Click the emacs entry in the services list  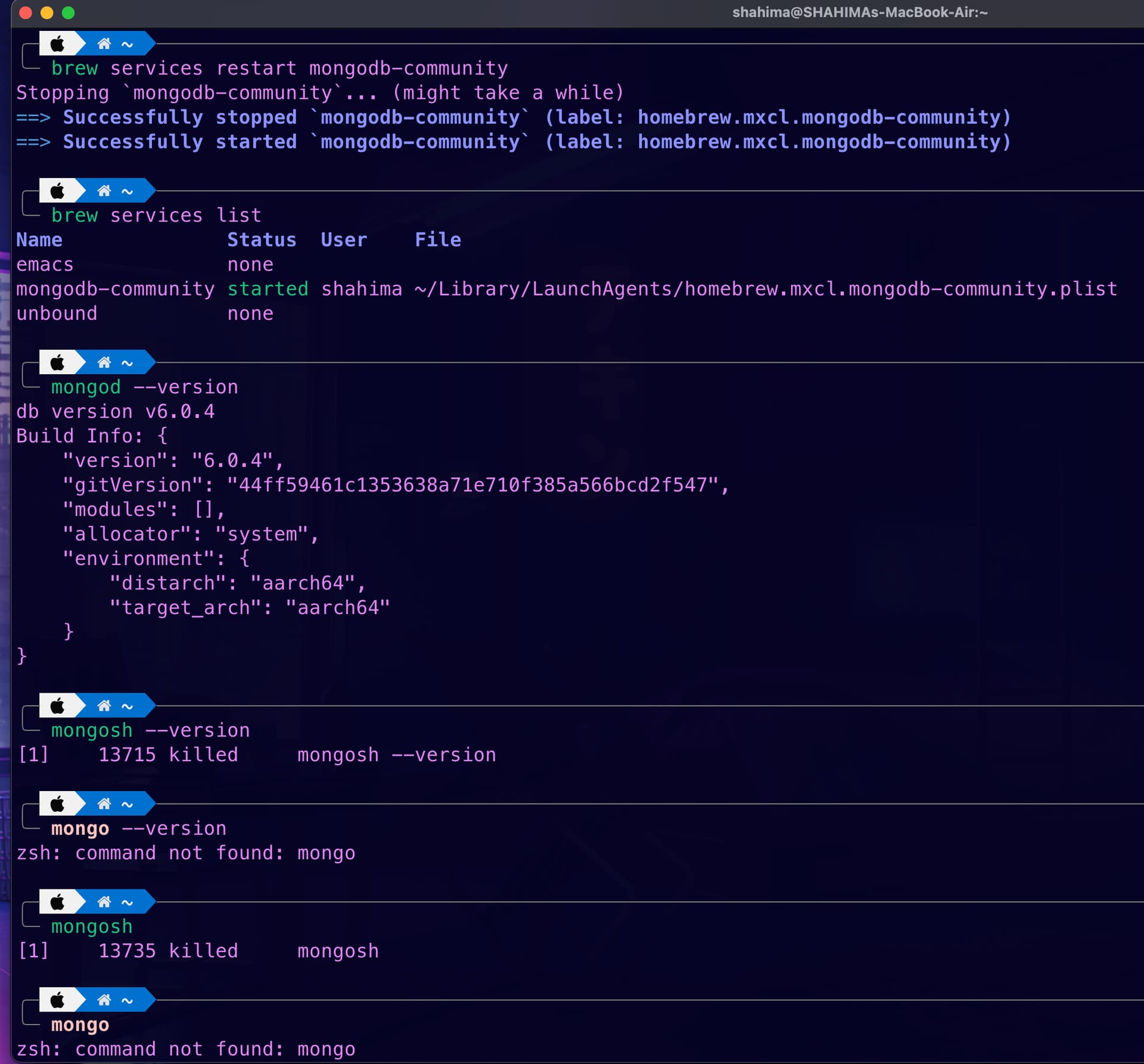tap(45, 264)
